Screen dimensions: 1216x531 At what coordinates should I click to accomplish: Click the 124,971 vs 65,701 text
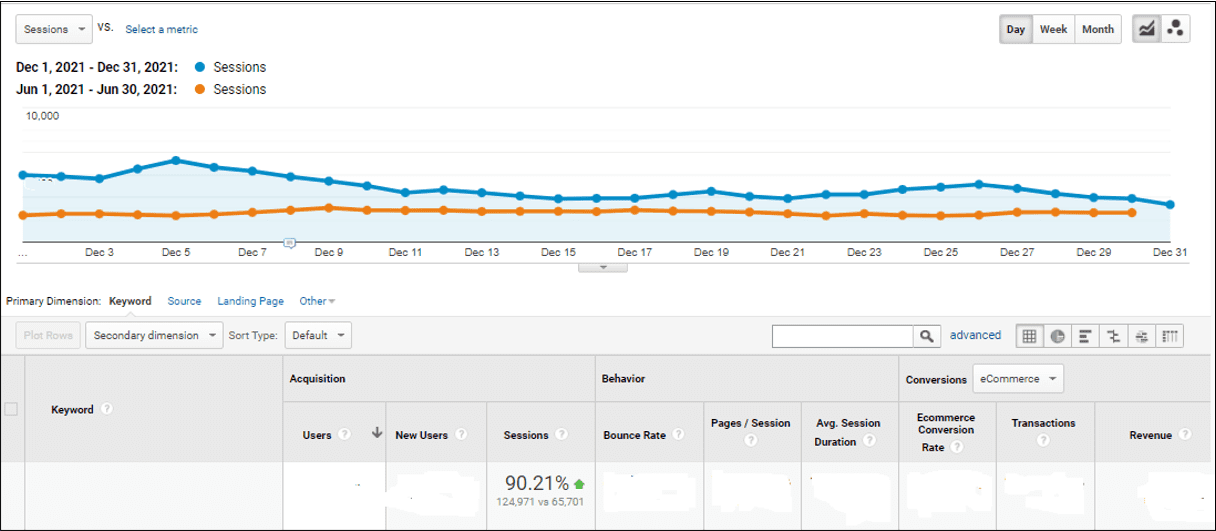[540, 504]
